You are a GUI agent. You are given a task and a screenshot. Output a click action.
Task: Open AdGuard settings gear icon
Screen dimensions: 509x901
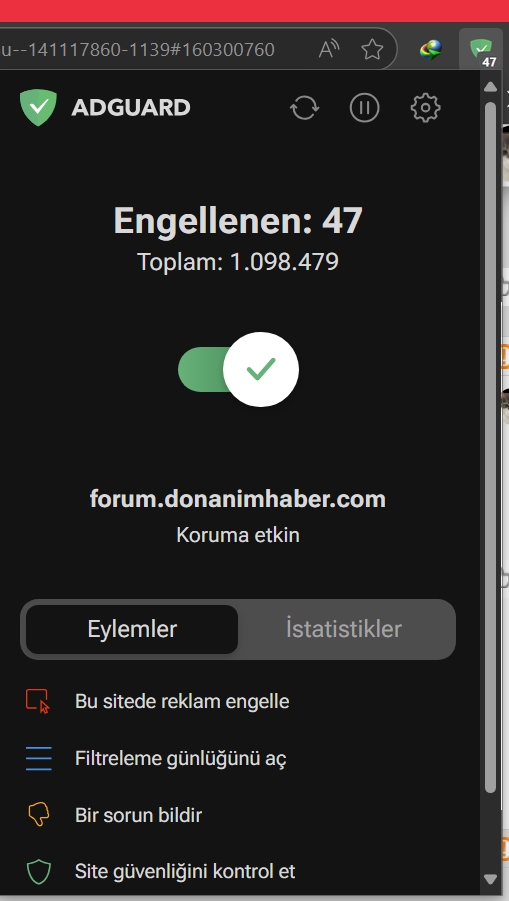click(426, 107)
